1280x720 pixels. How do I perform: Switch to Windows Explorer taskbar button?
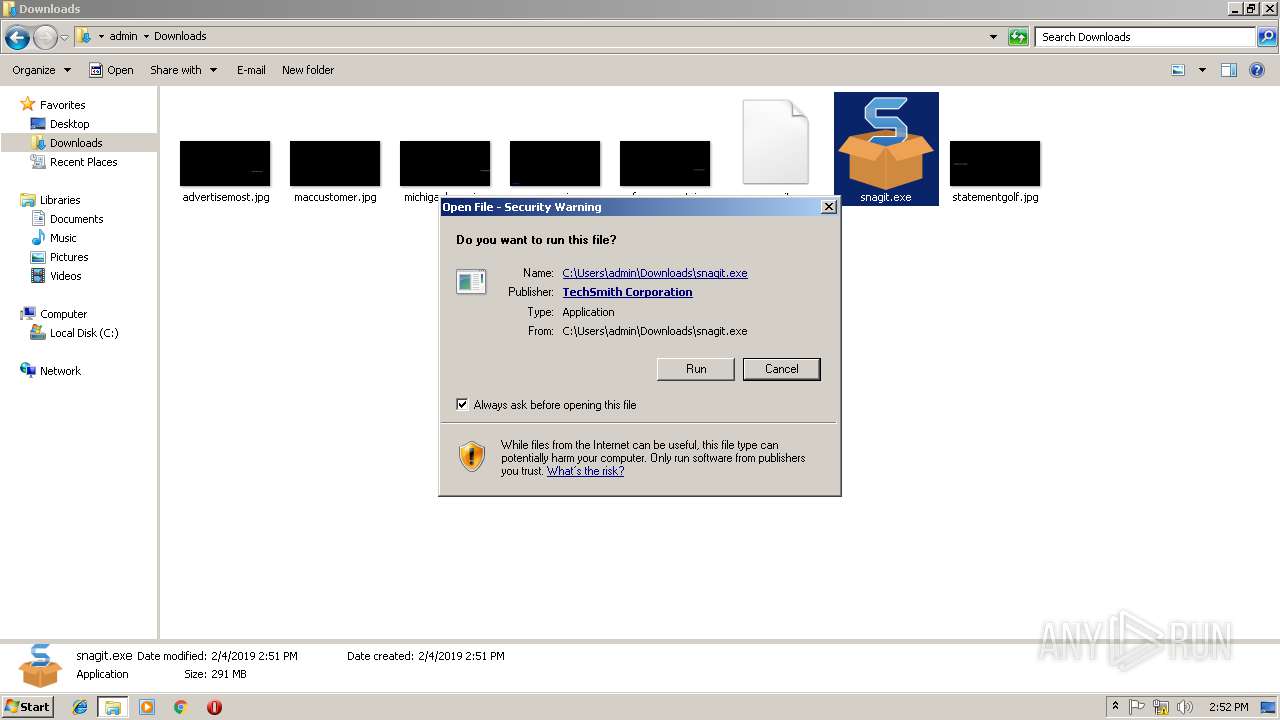[113, 707]
